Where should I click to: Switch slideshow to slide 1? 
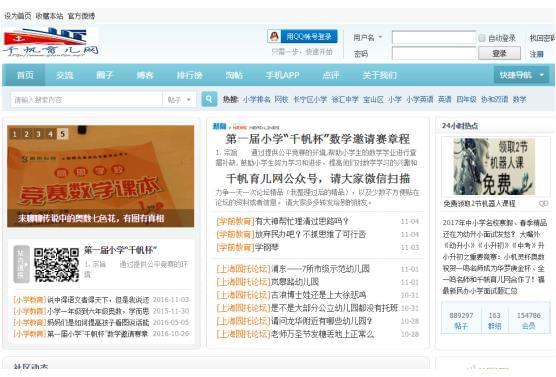[x=15, y=134]
